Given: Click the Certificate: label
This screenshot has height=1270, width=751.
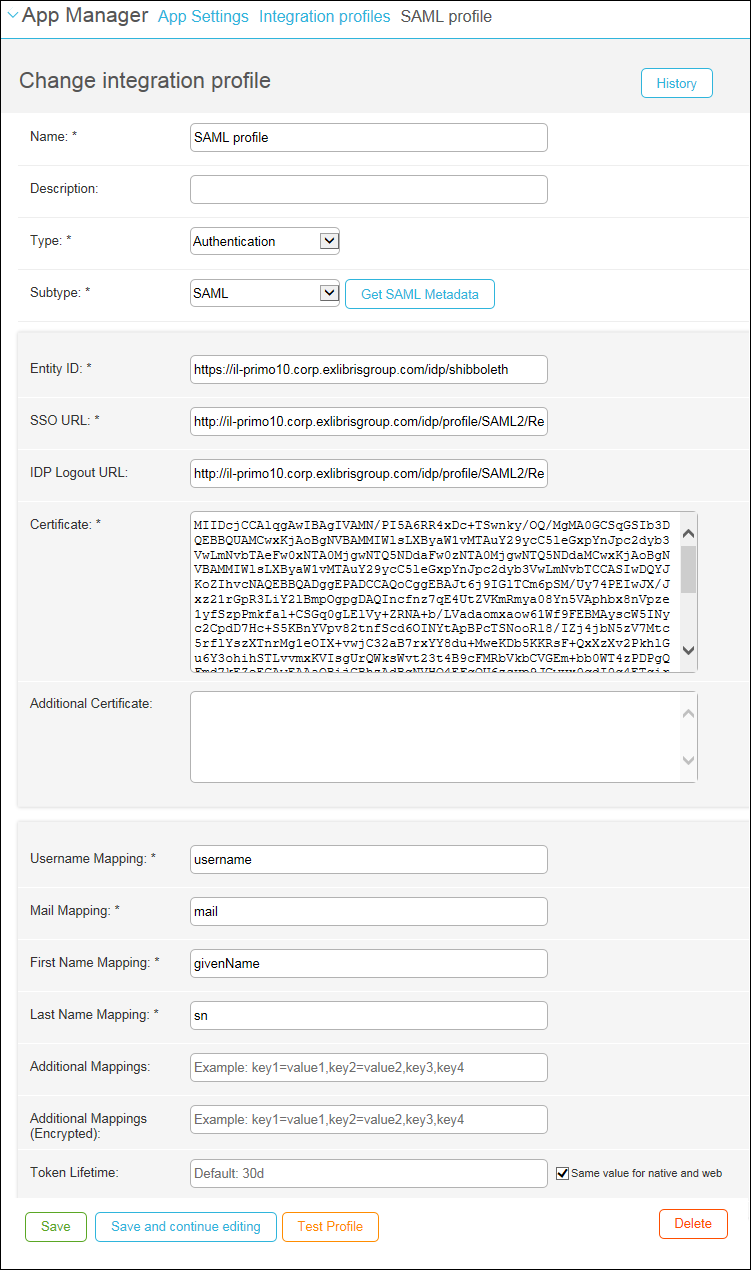Looking at the screenshot, I should [66, 524].
